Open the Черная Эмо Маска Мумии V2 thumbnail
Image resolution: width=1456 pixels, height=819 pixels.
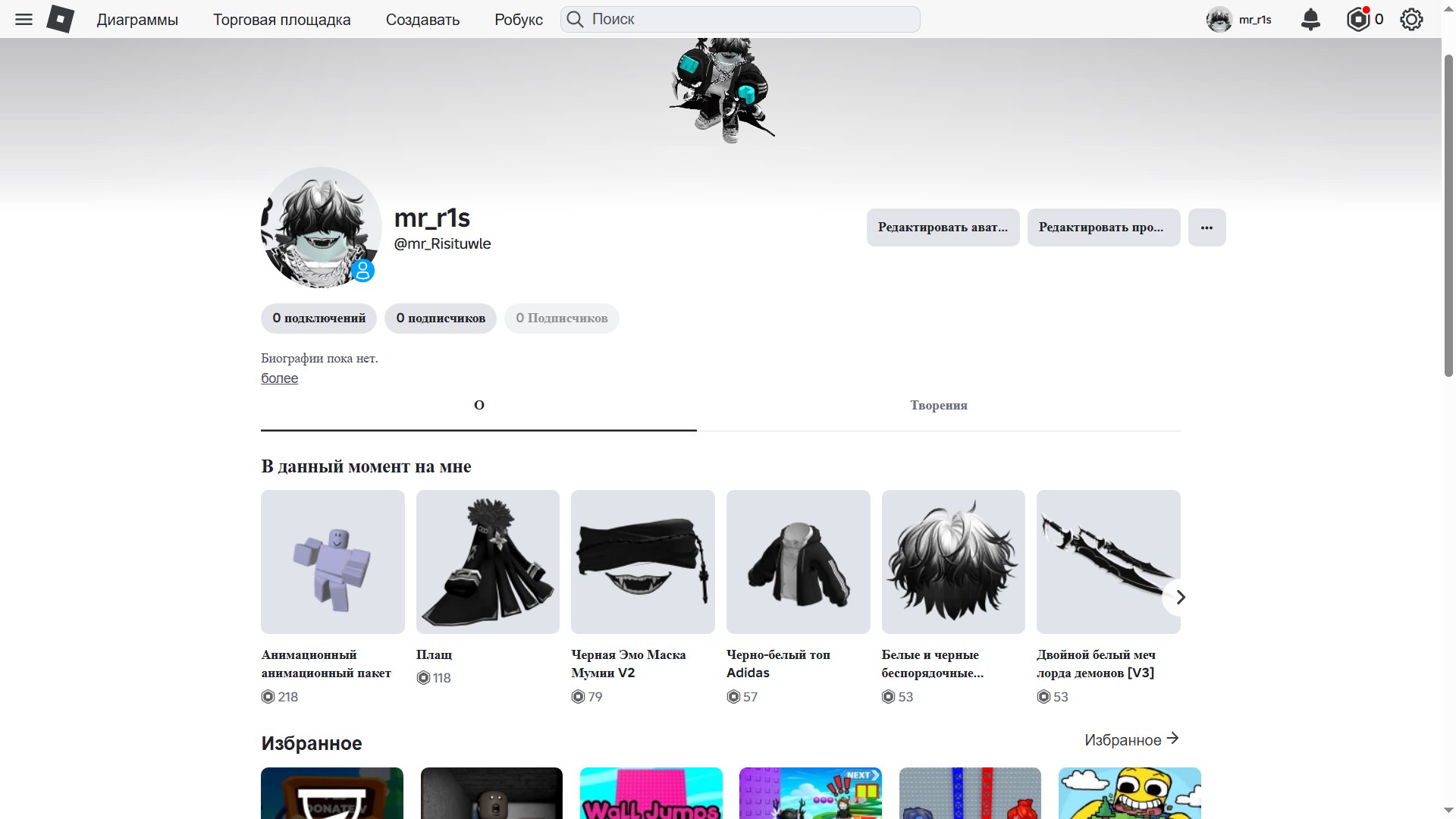point(642,562)
